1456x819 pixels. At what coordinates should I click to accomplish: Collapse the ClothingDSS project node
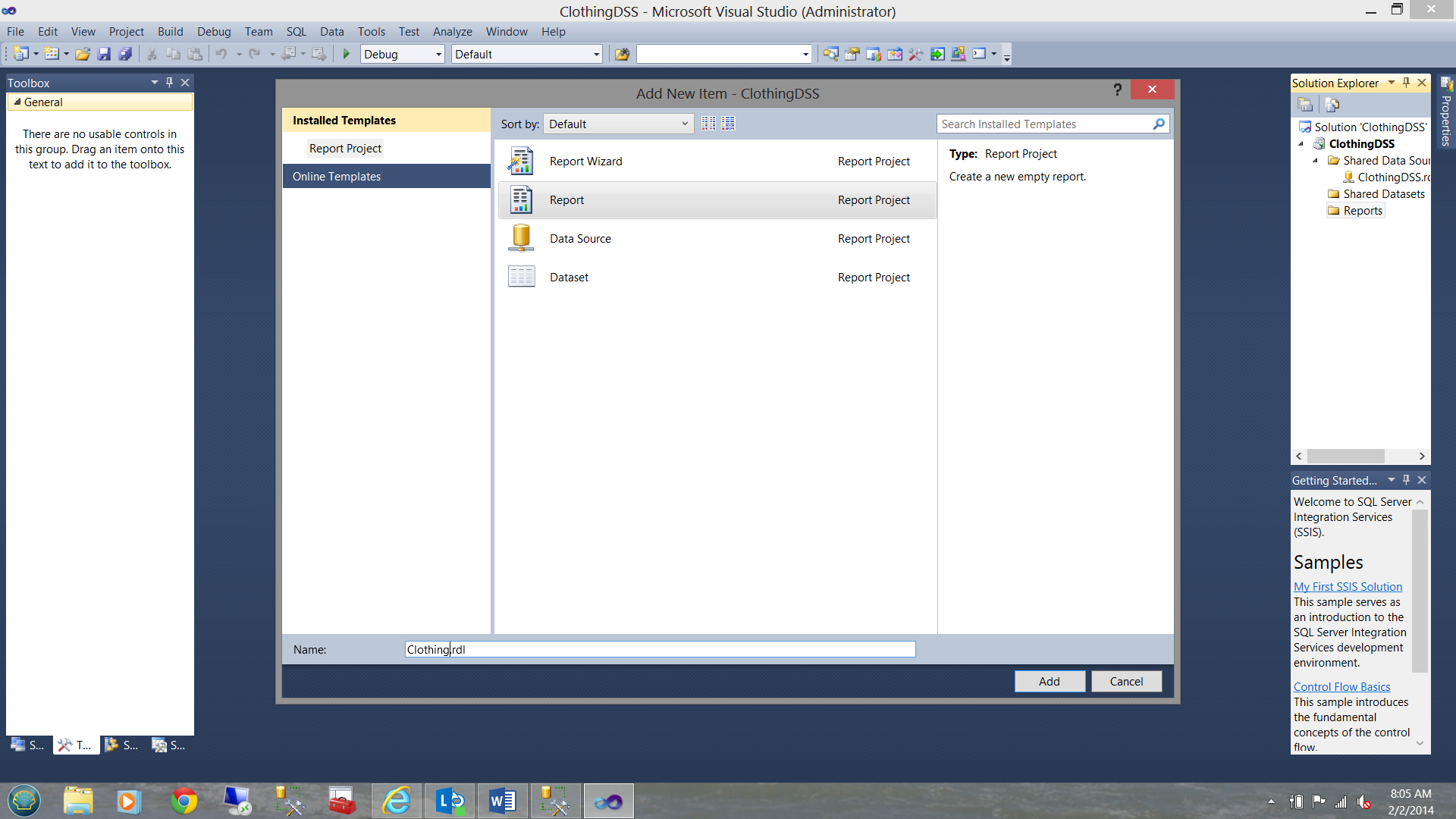pos(1301,144)
